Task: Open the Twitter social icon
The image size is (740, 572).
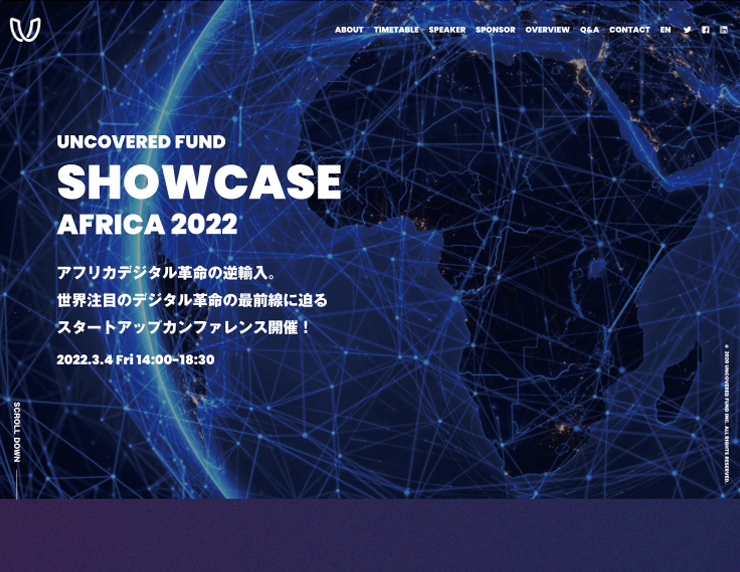Action: point(687,30)
